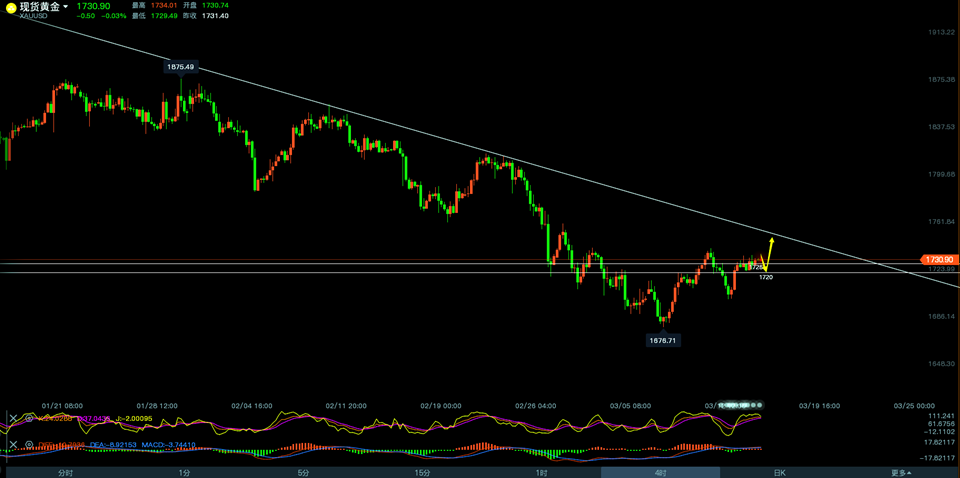The height and width of the screenshot is (478, 960).
Task: Switch to 日K daily candlestick tab
Action: [779, 472]
